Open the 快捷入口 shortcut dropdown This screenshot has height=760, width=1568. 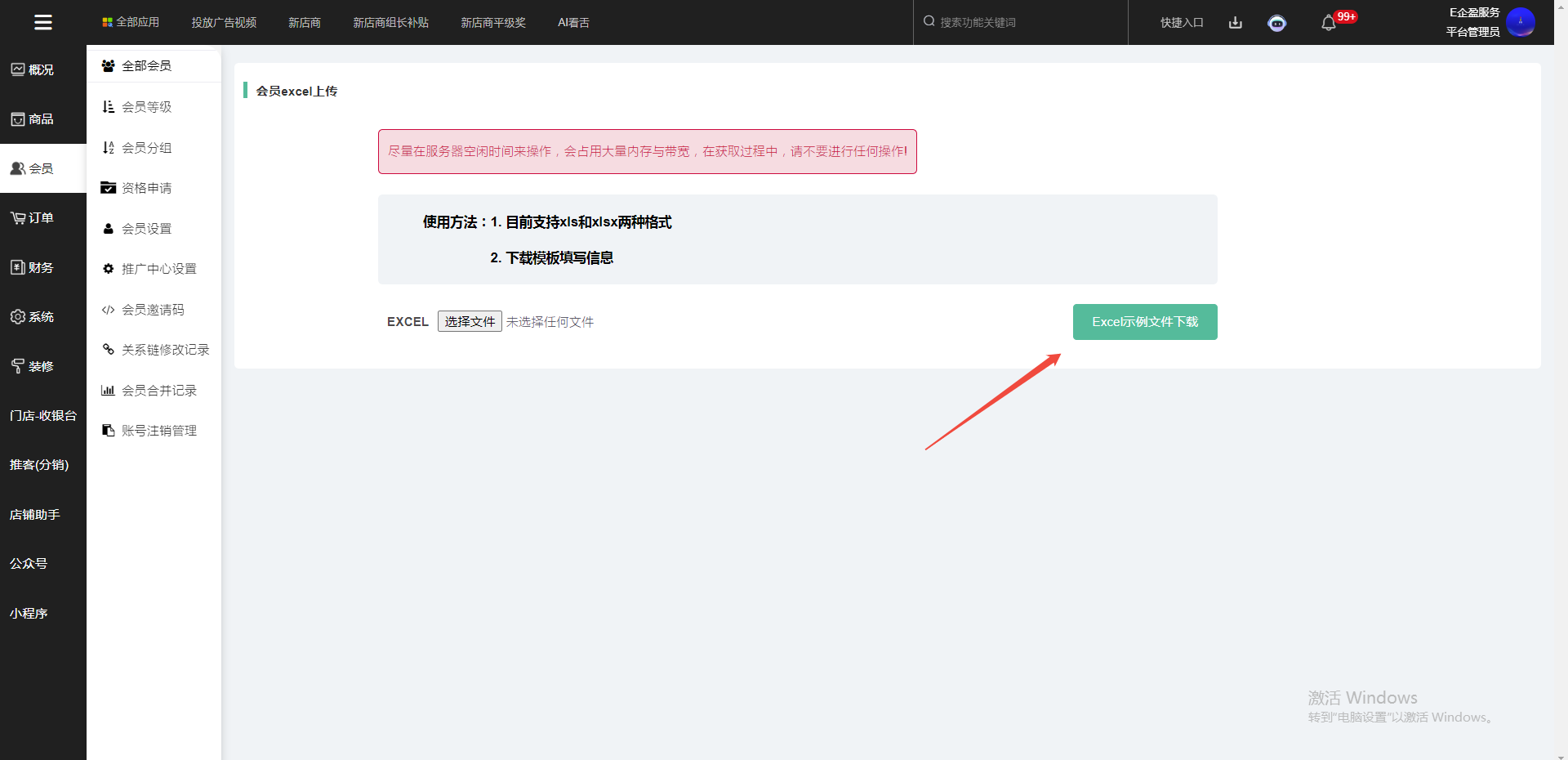point(1182,23)
